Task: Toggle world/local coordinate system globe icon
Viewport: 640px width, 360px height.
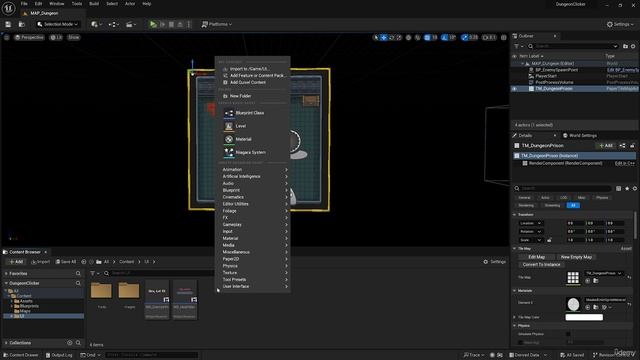Action: (x=408, y=38)
